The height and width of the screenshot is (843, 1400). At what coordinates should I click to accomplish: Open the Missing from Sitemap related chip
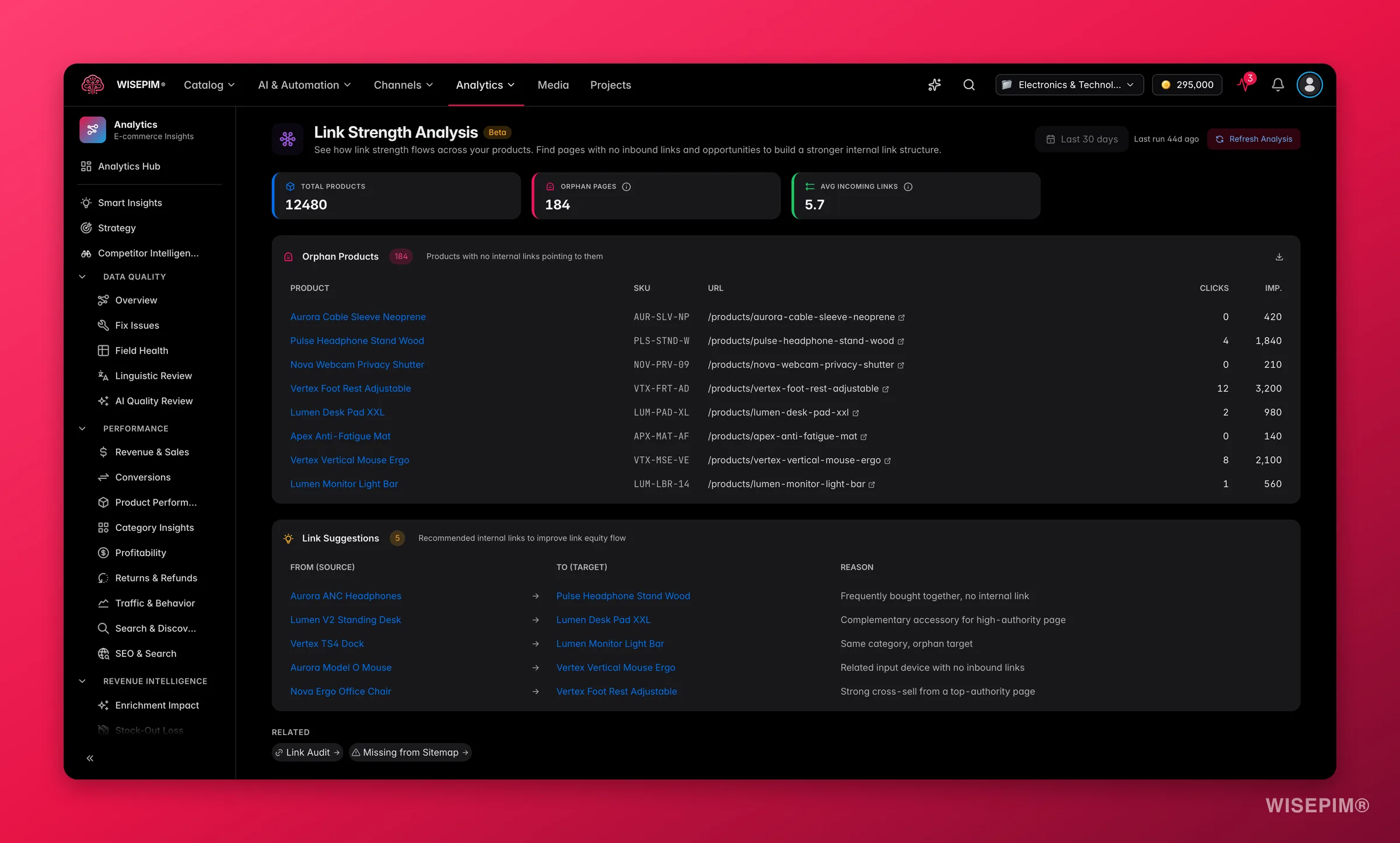(x=409, y=752)
